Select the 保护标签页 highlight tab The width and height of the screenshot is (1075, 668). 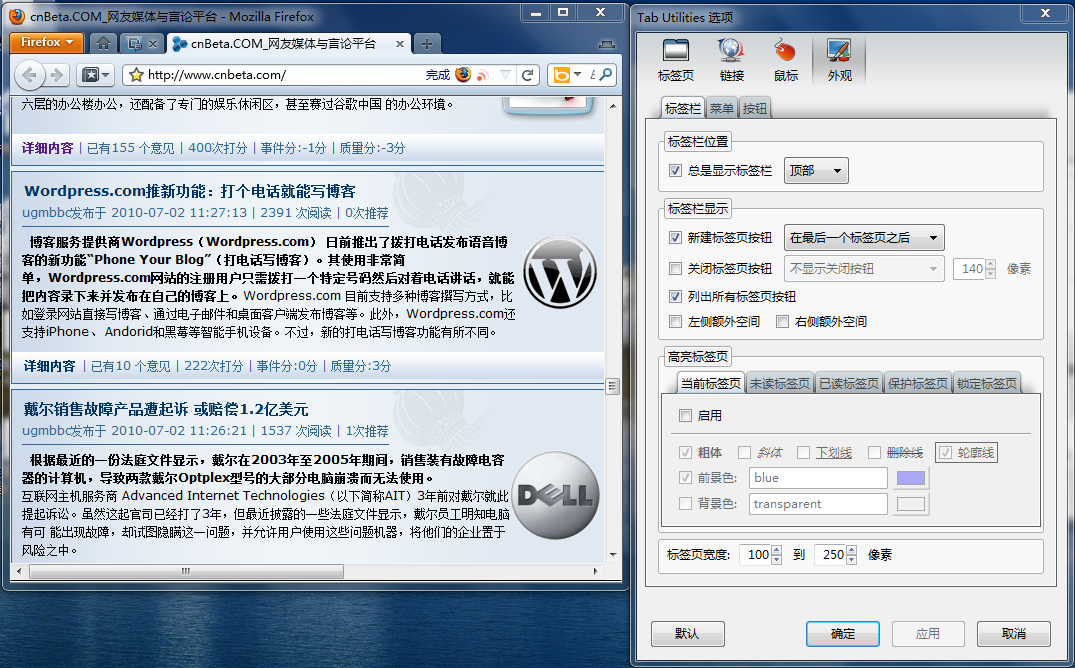tap(918, 383)
